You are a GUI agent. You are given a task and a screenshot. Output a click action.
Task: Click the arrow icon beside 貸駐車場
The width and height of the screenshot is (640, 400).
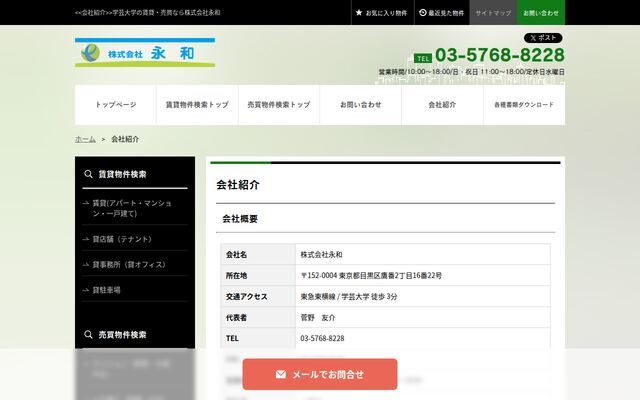coord(86,290)
